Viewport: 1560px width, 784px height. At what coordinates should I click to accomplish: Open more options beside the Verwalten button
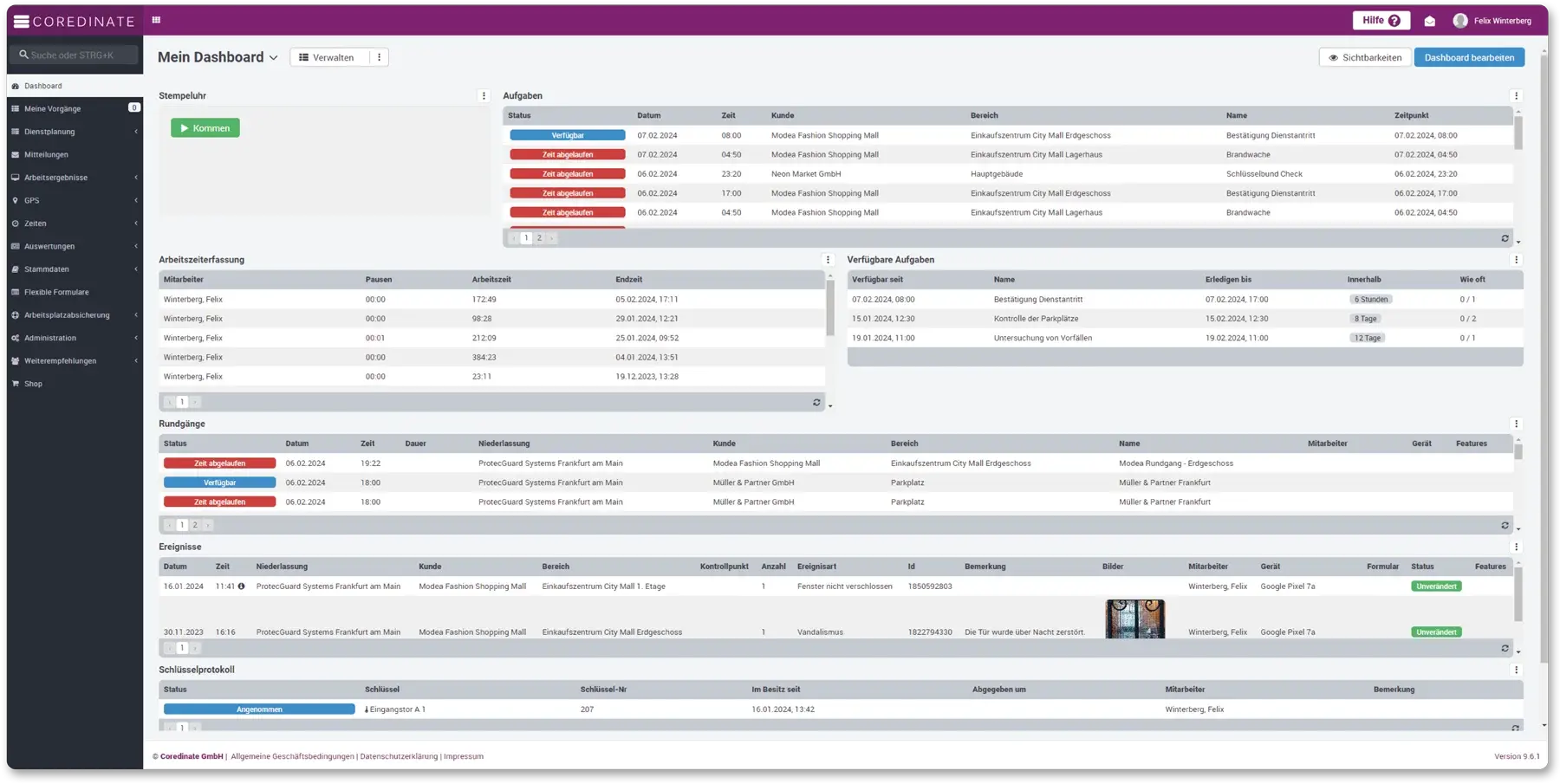(x=379, y=57)
